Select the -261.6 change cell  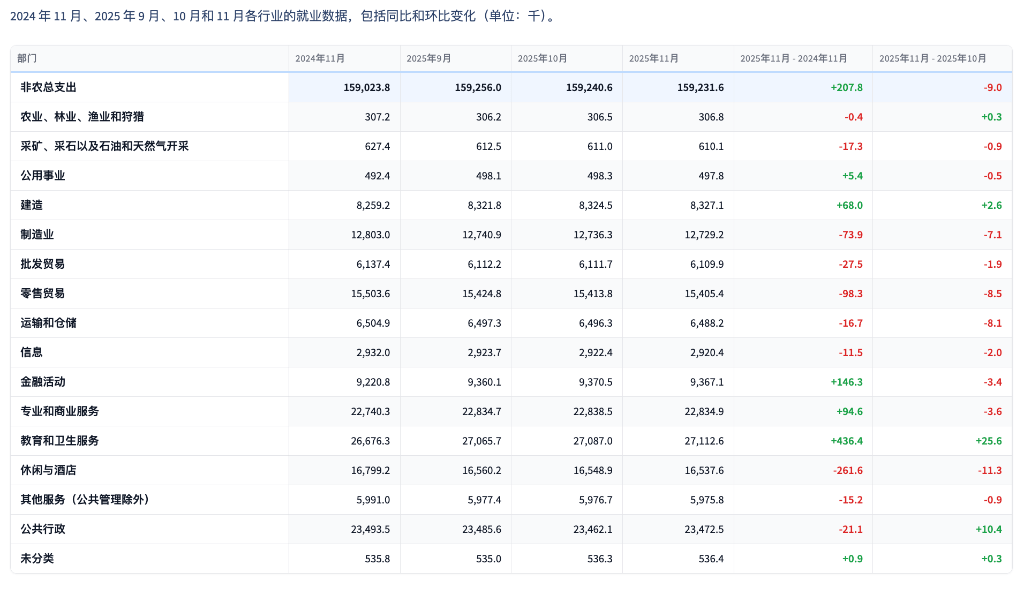pos(847,470)
